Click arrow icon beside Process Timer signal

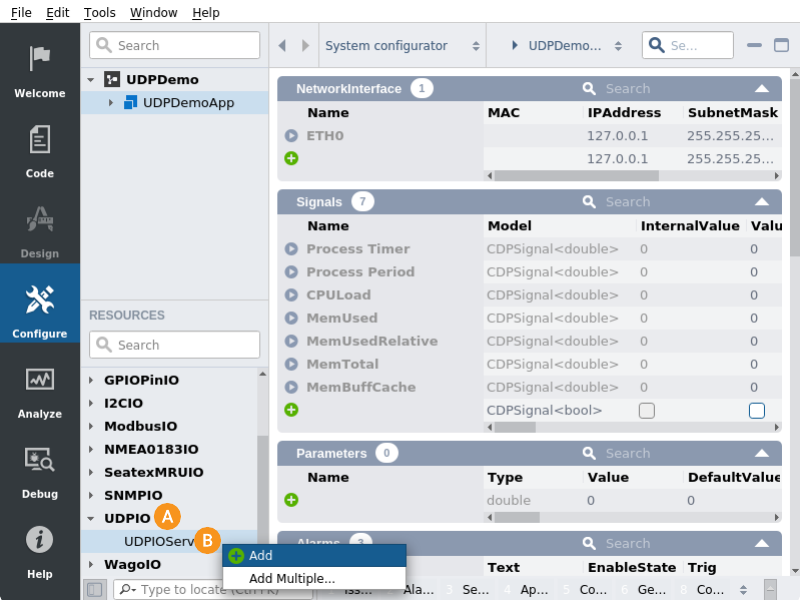[291, 249]
